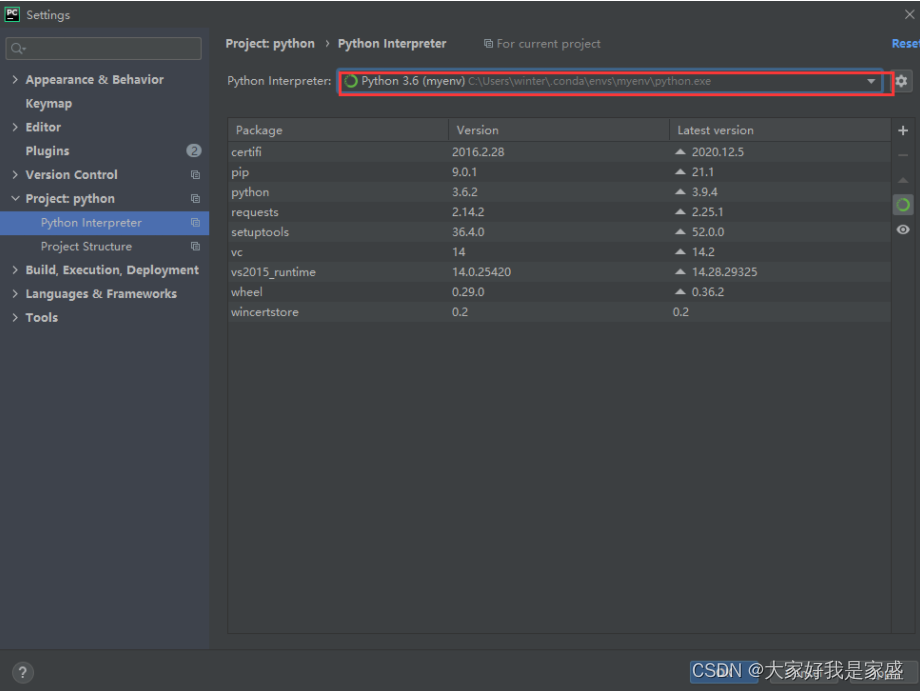Open the Tools settings label
This screenshot has width=920, height=691.
pos(42,317)
